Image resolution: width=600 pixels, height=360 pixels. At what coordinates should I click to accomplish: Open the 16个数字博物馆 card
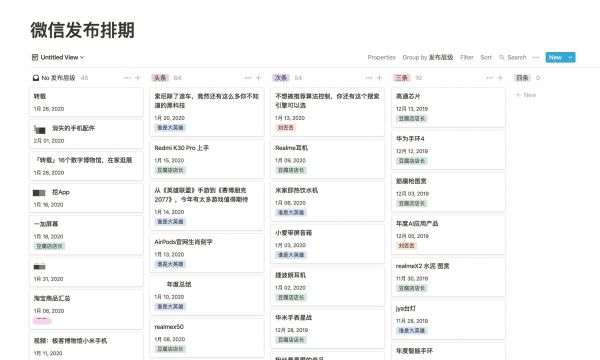86,166
